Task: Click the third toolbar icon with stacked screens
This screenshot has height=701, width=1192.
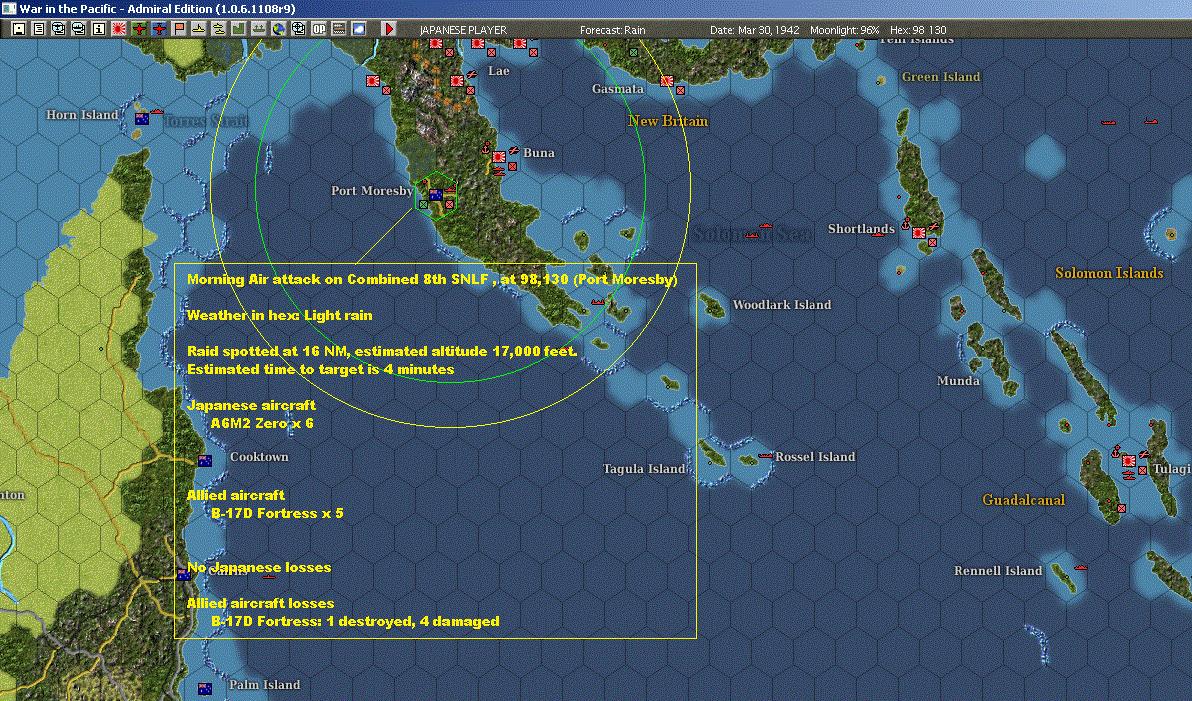Action: pyautogui.click(x=59, y=29)
